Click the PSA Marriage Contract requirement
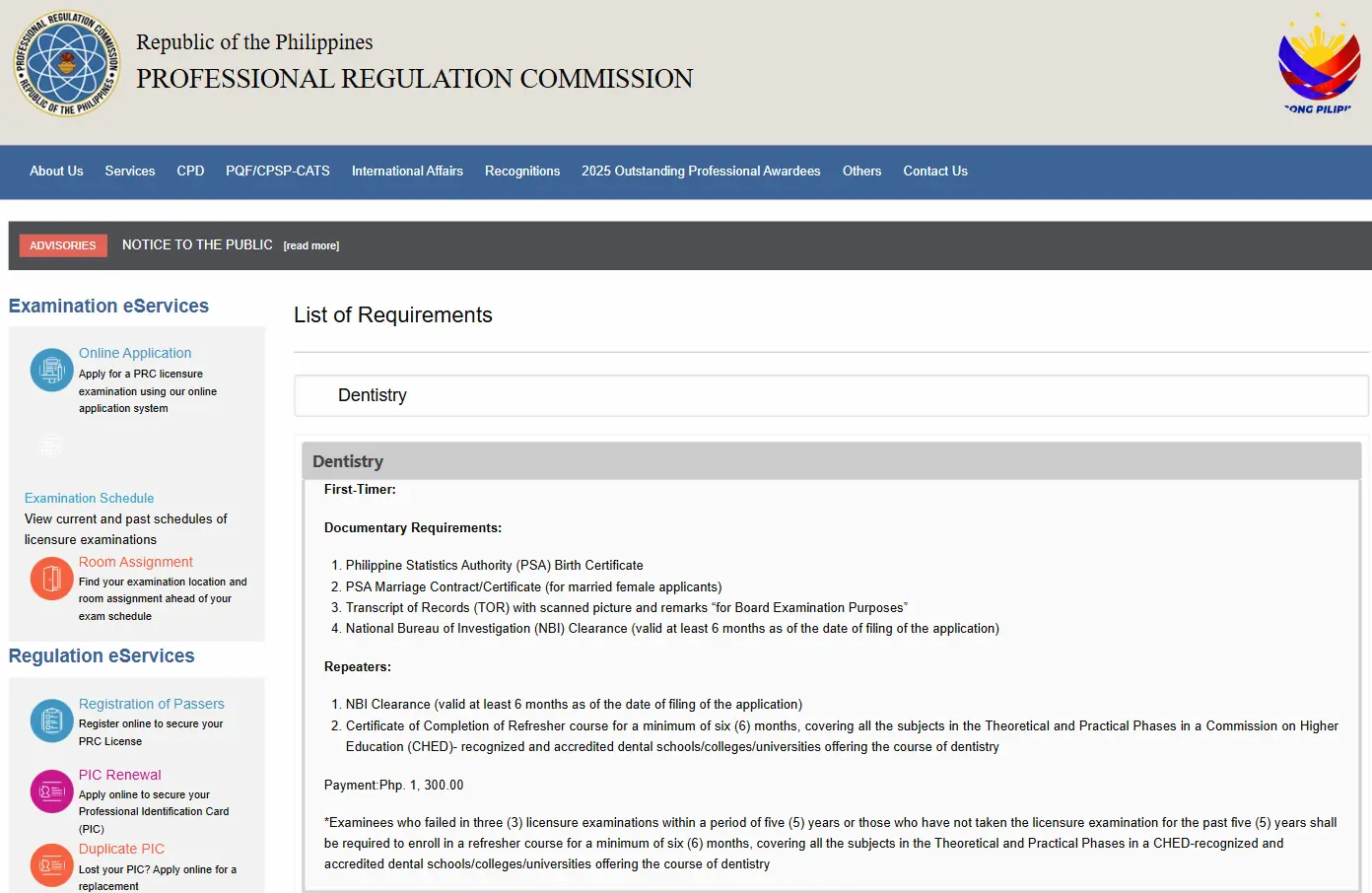Viewport: 1372px width, 893px height. 533,586
